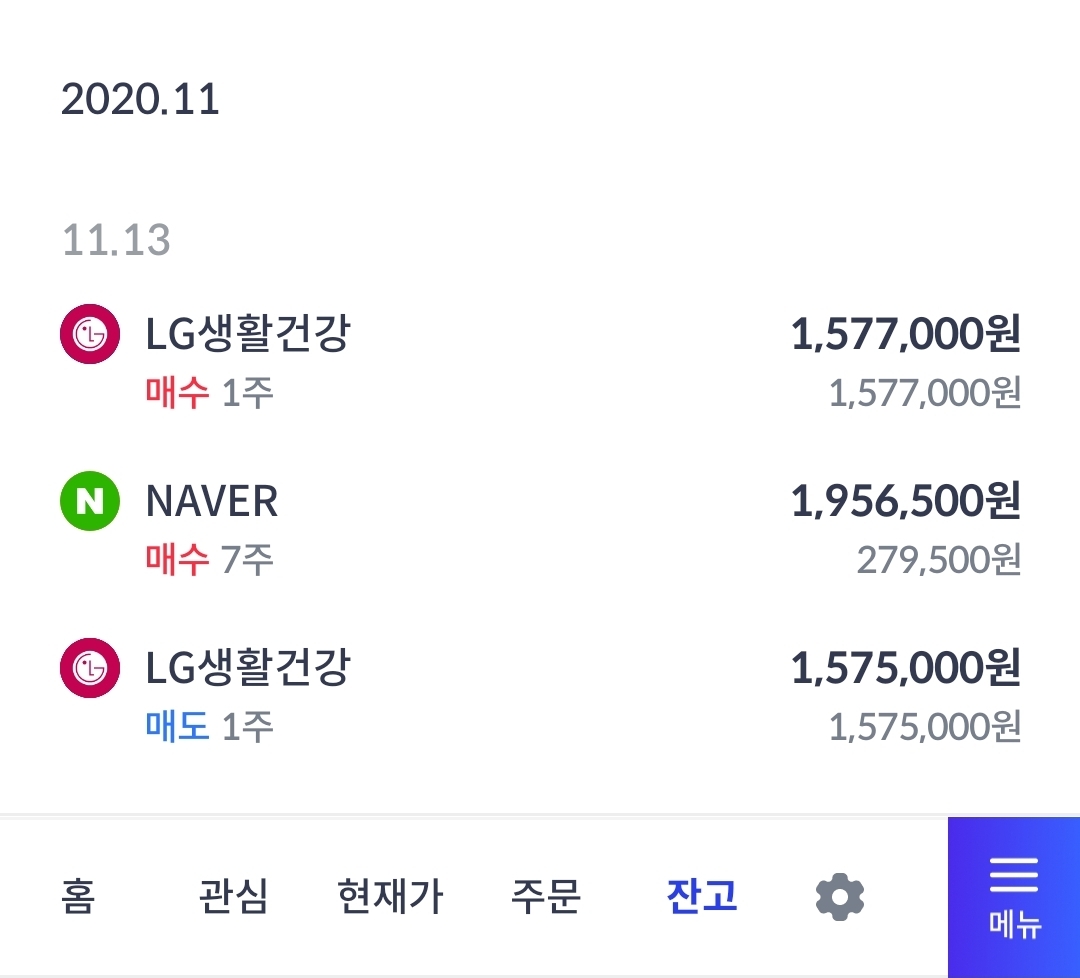
Task: Tap the green NAVER logo icon
Action: tap(90, 501)
